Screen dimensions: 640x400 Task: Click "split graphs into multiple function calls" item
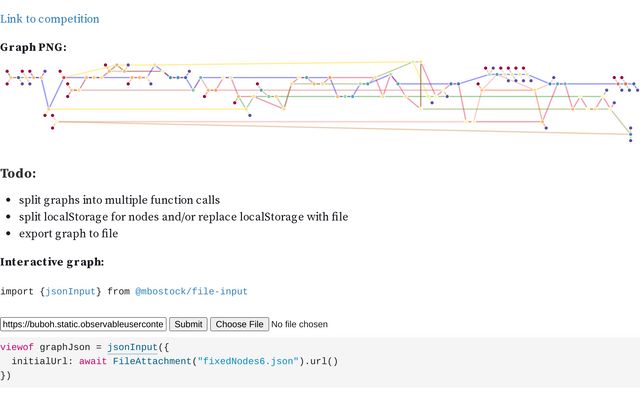119,200
